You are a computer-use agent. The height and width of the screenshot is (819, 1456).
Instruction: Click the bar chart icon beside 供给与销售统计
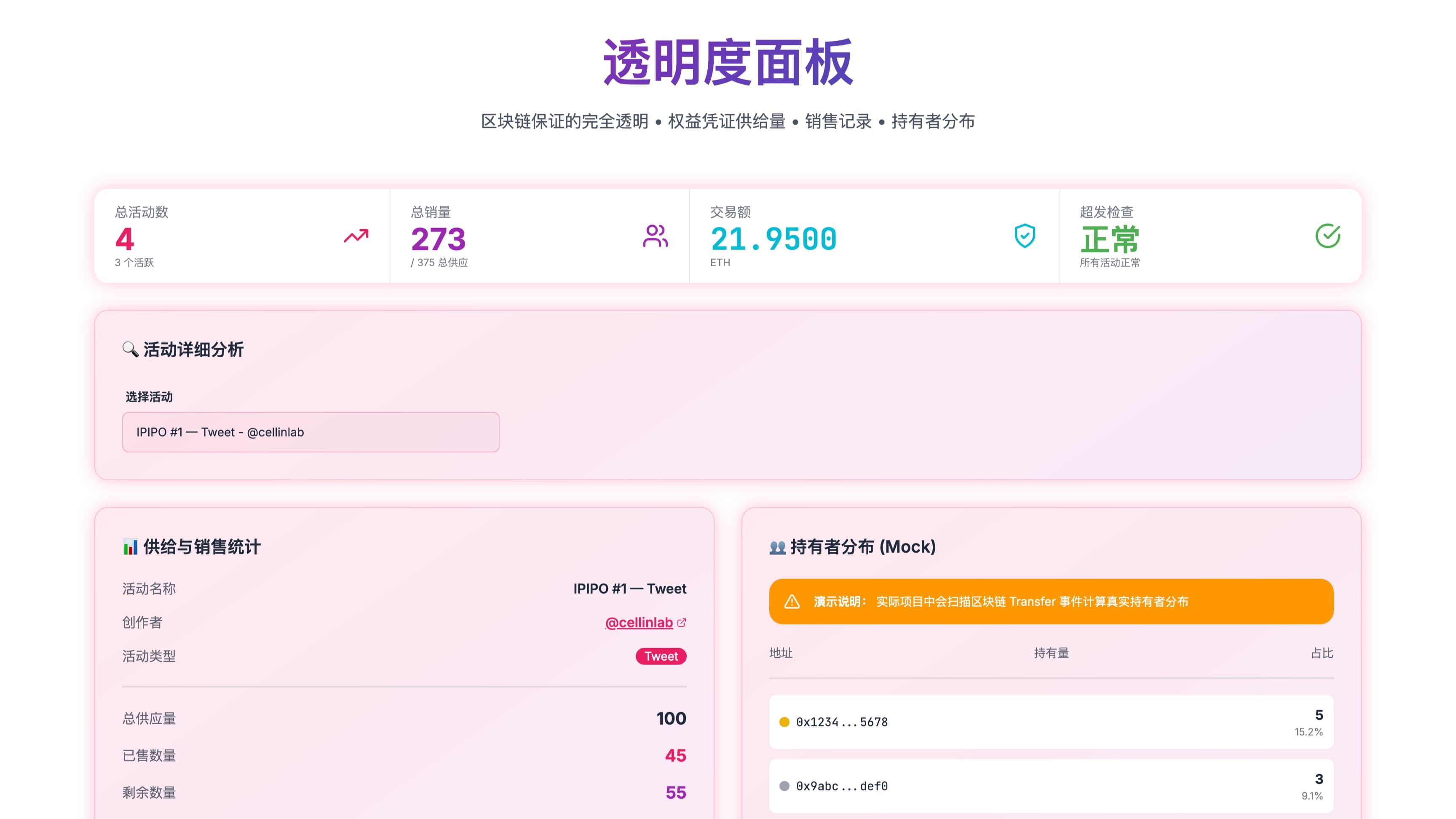[x=131, y=546]
